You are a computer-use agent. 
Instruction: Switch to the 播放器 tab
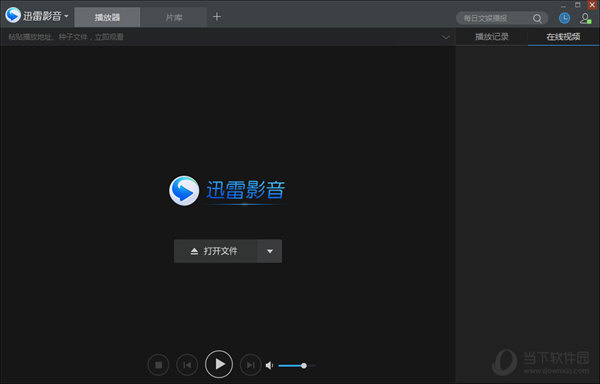click(107, 18)
